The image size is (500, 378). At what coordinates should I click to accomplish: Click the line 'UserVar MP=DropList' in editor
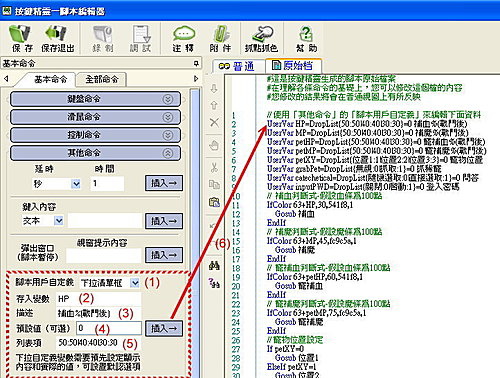coord(367,133)
